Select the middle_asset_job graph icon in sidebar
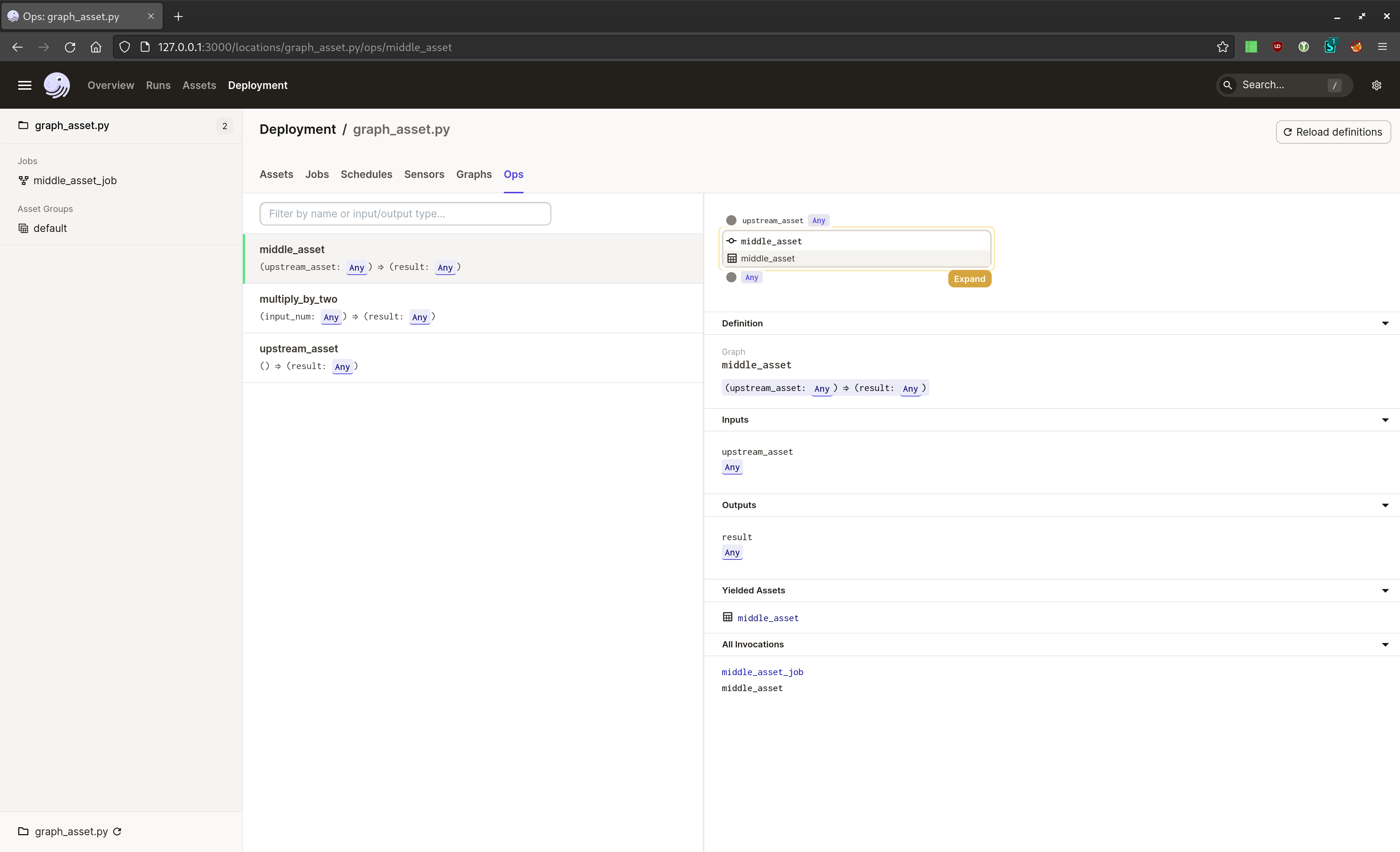The width and height of the screenshot is (1400, 852). (x=23, y=180)
